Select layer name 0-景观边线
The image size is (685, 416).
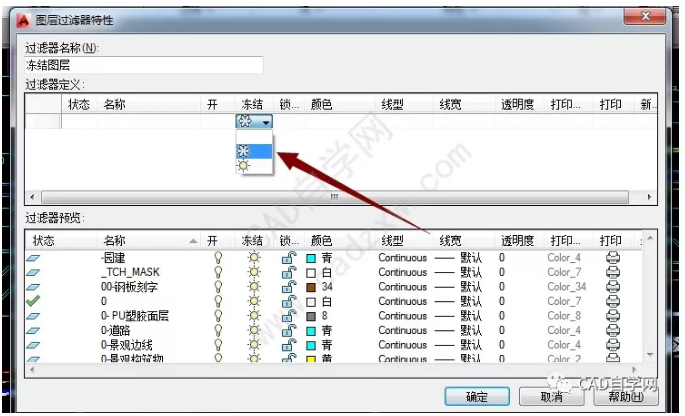[127, 345]
